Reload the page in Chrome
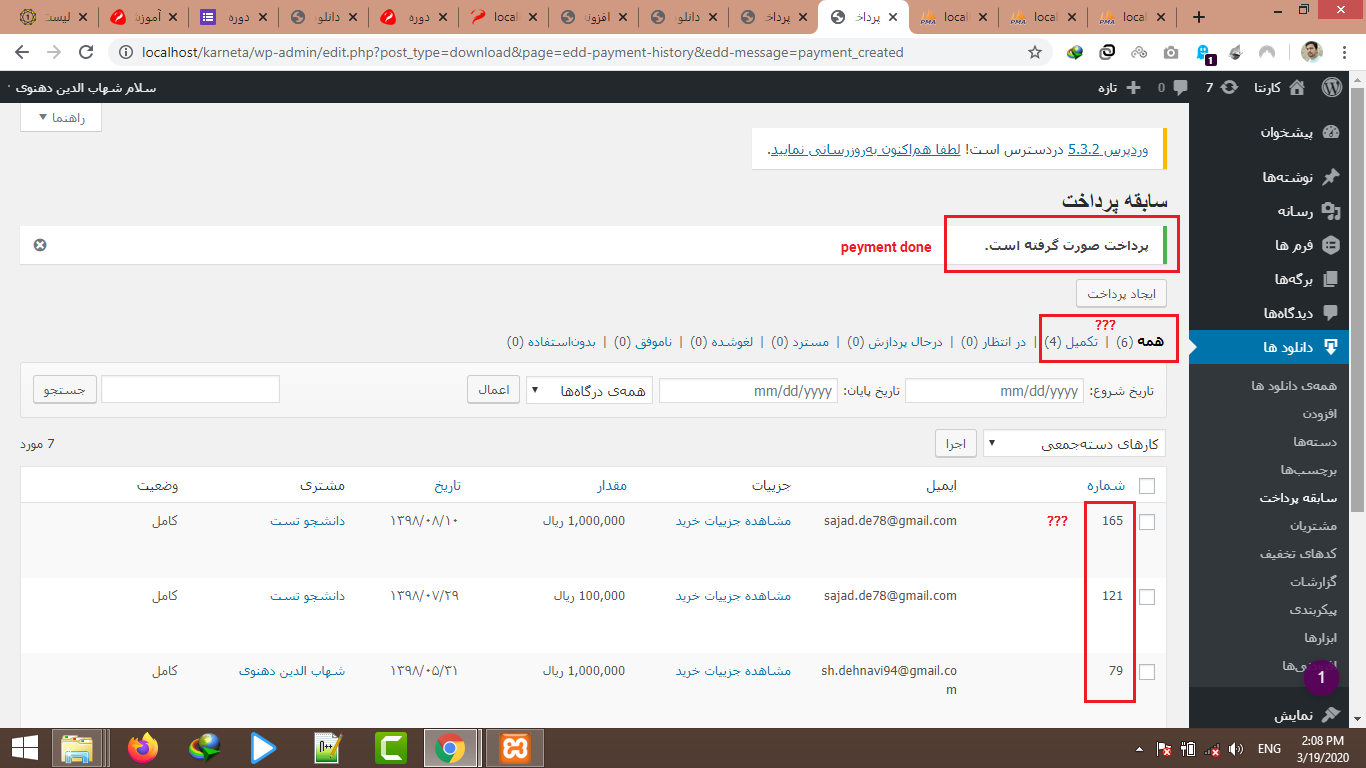The height and width of the screenshot is (768, 1366). pos(86,52)
